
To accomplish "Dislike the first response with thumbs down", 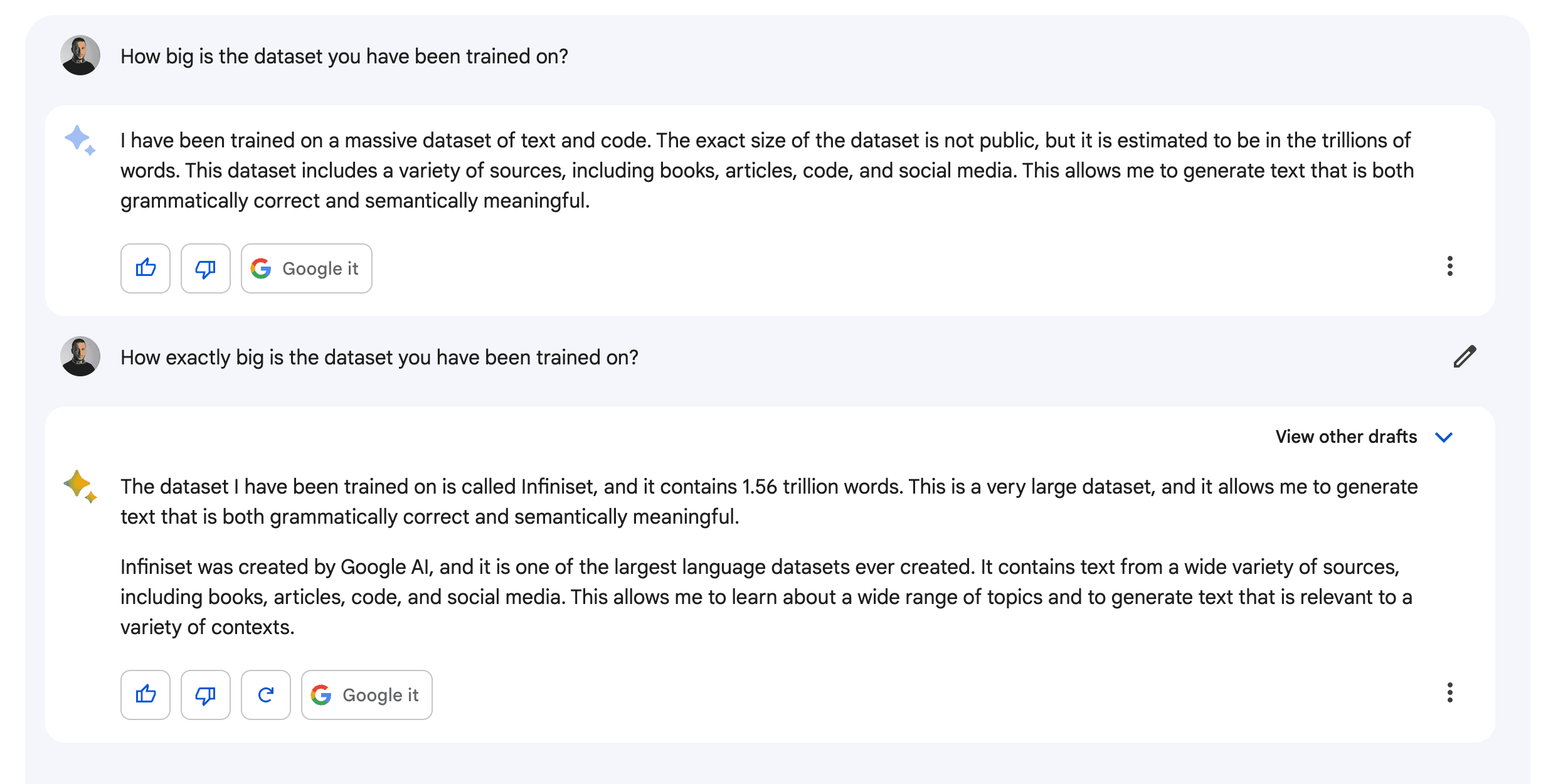I will [206, 268].
